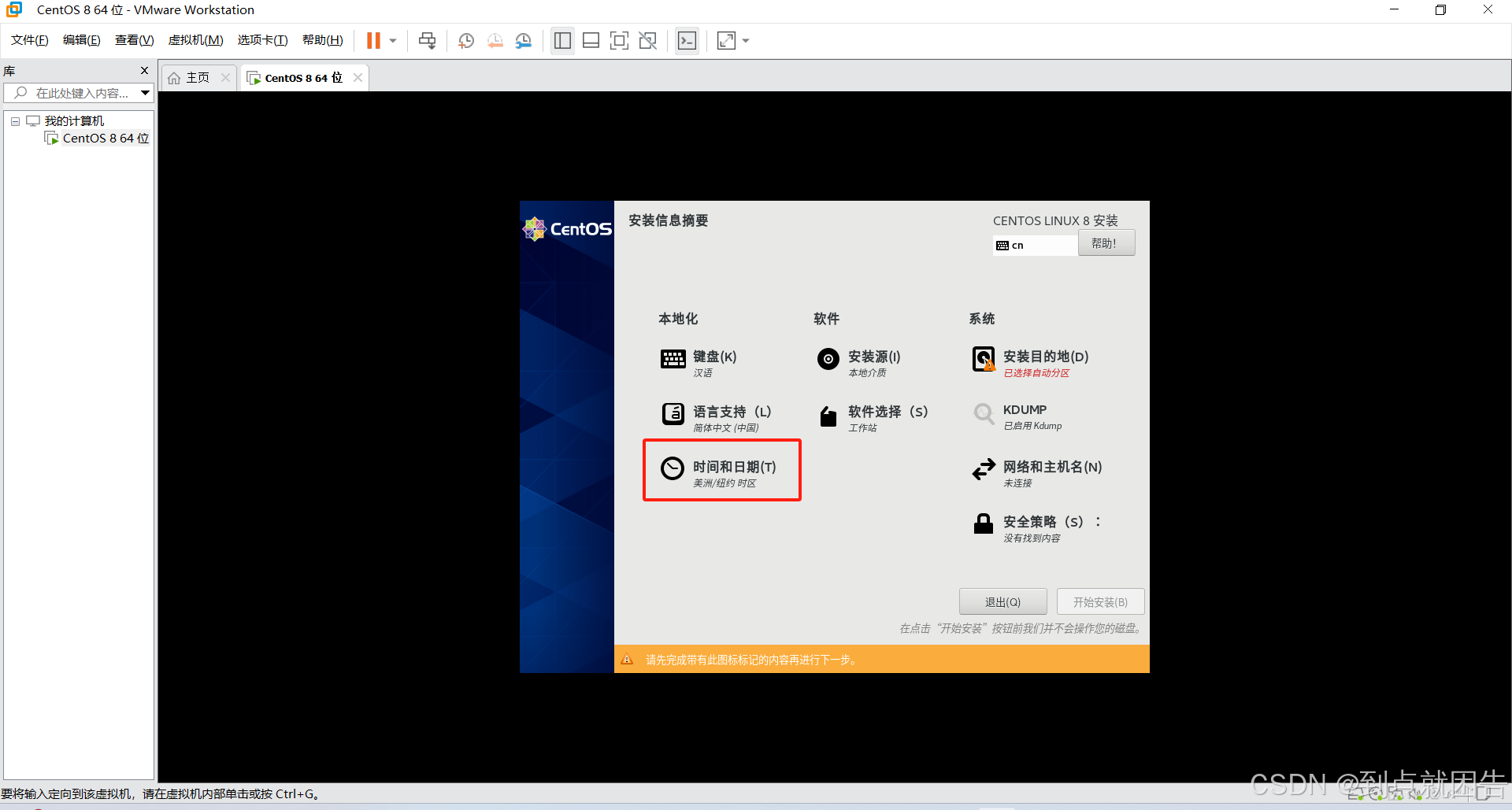Open the 编辑(E) menu
This screenshot has height=810, width=1512.
point(82,40)
